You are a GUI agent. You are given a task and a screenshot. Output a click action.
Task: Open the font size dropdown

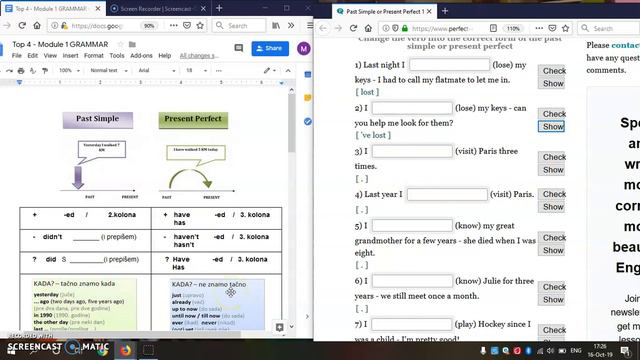(196, 71)
